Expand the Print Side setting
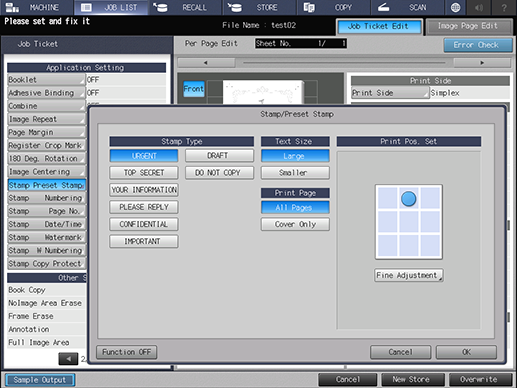The width and height of the screenshot is (517, 388). click(x=390, y=93)
